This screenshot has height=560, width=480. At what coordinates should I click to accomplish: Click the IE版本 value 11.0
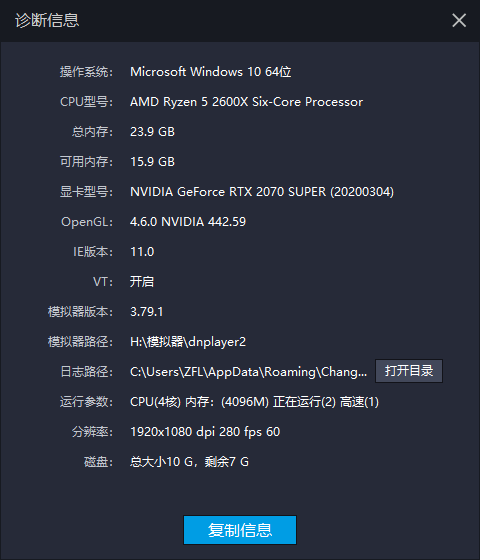click(142, 252)
